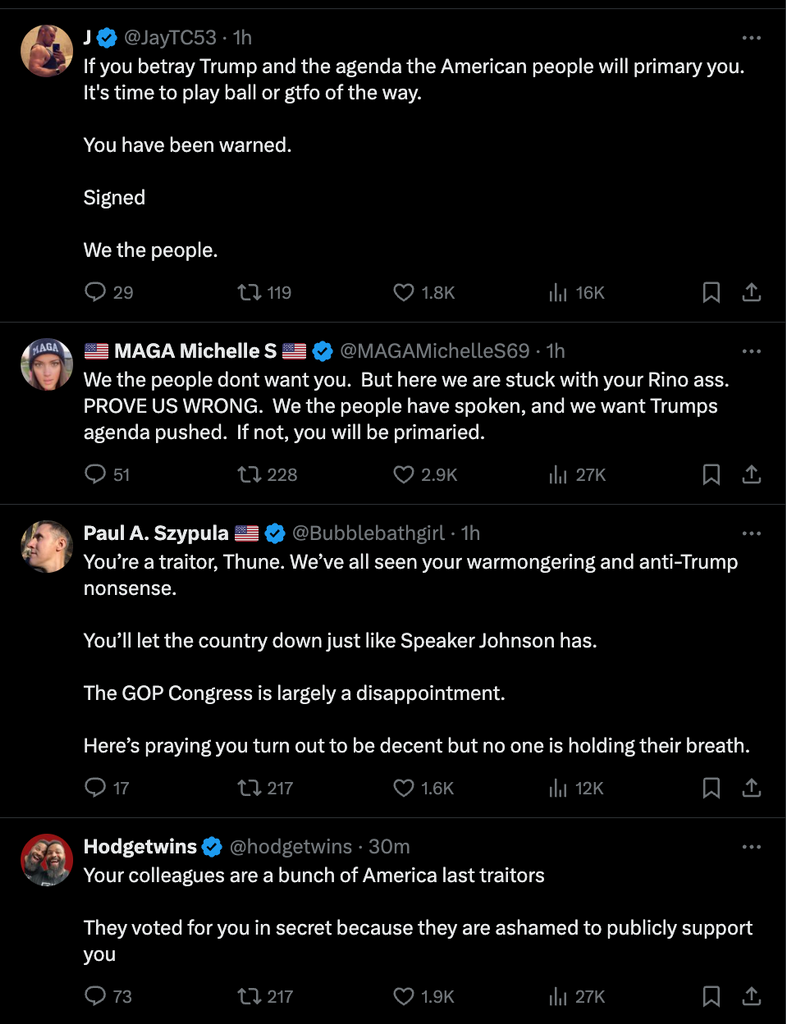Like the Hodgetwins tweet
This screenshot has height=1024, width=786.
tap(404, 996)
